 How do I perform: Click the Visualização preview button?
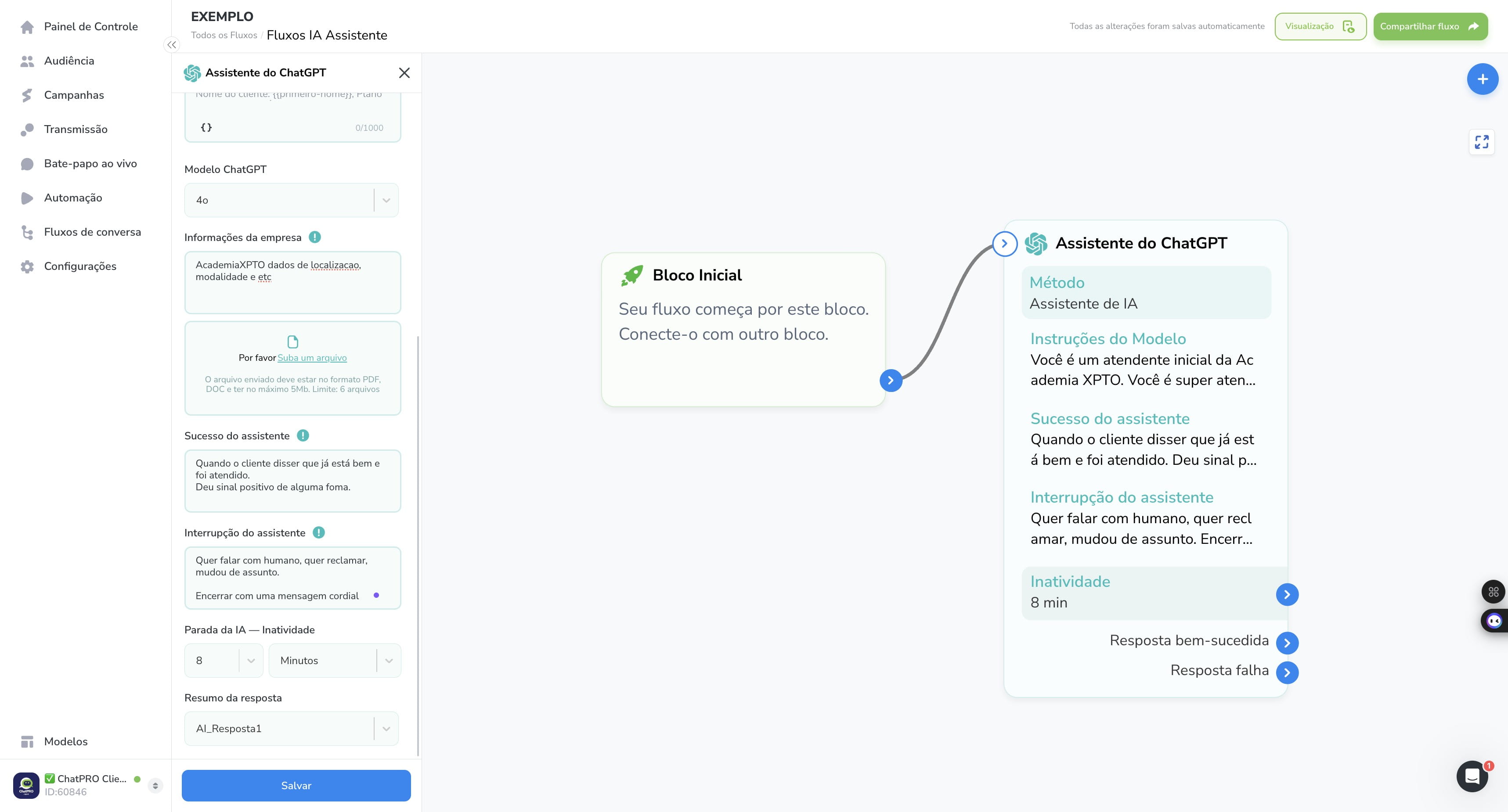(1320, 26)
